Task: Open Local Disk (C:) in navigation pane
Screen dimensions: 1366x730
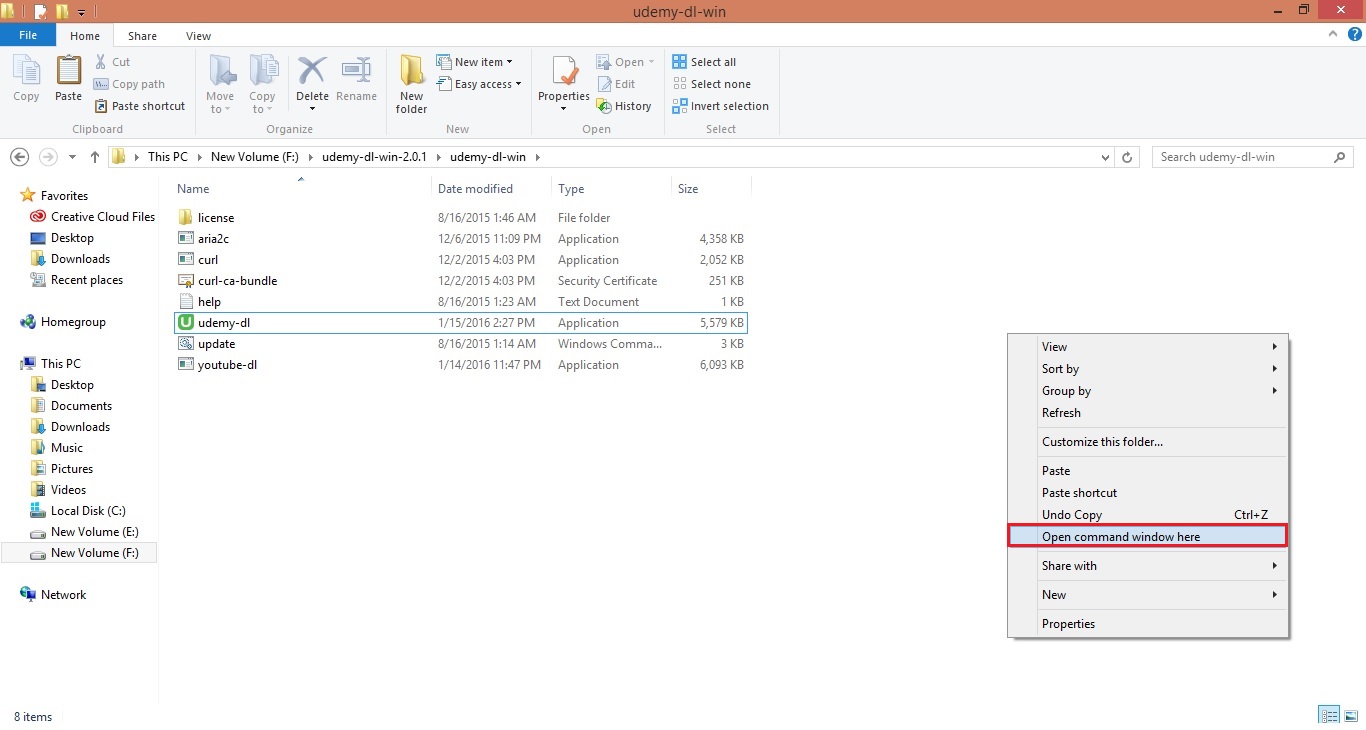Action: click(78, 511)
